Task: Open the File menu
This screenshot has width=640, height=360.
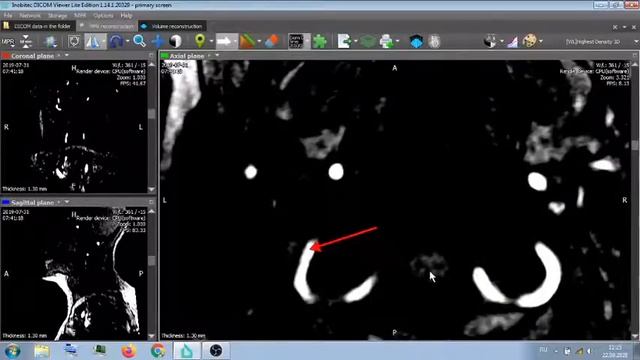Action: 8,16
